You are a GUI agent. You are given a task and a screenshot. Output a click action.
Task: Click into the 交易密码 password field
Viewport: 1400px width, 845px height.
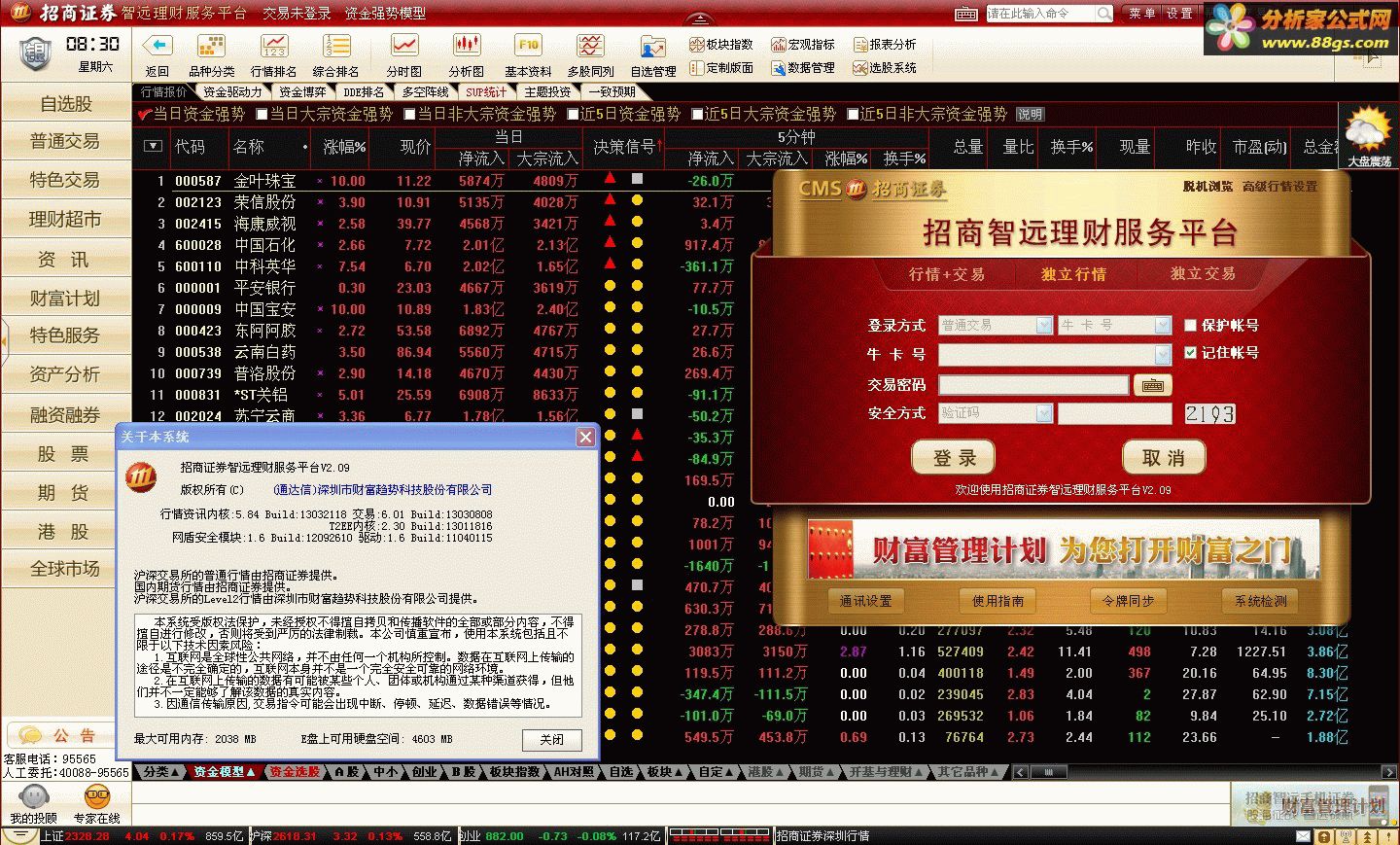[x=1033, y=385]
